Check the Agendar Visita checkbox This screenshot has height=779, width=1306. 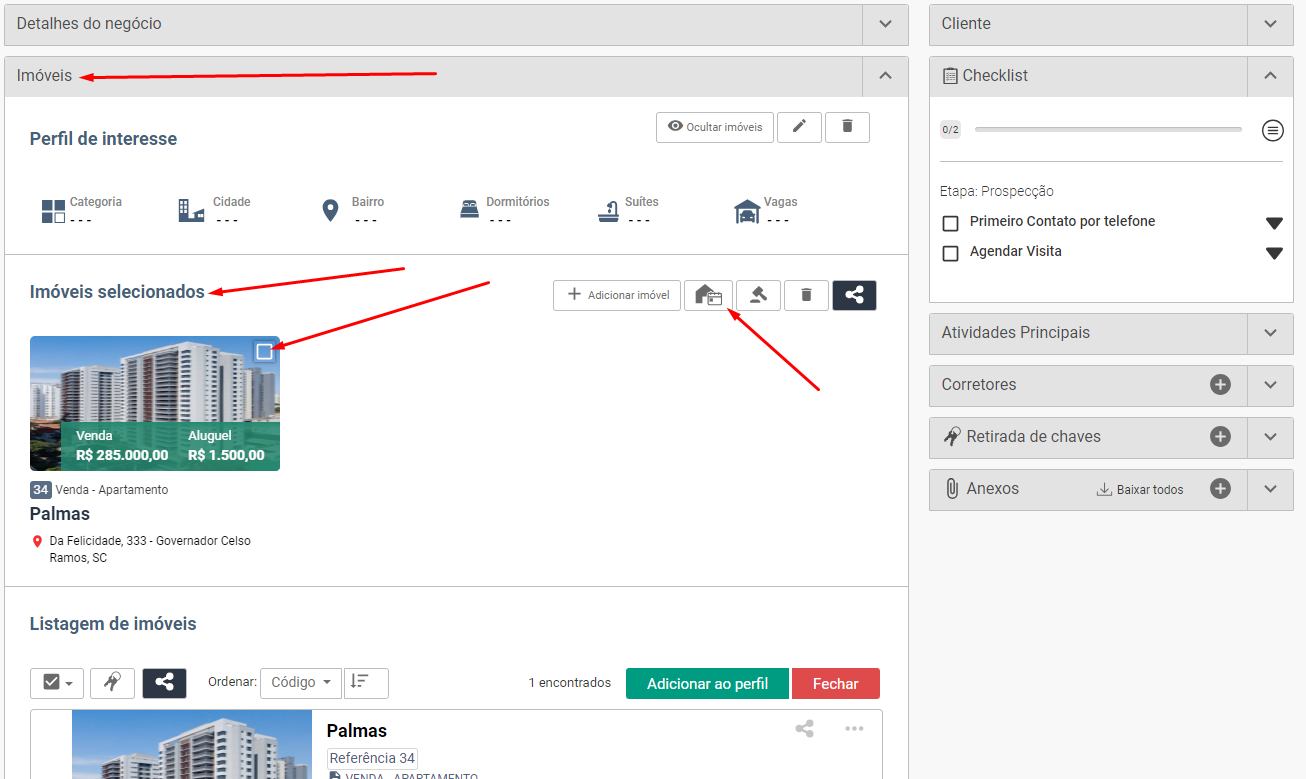[951, 253]
